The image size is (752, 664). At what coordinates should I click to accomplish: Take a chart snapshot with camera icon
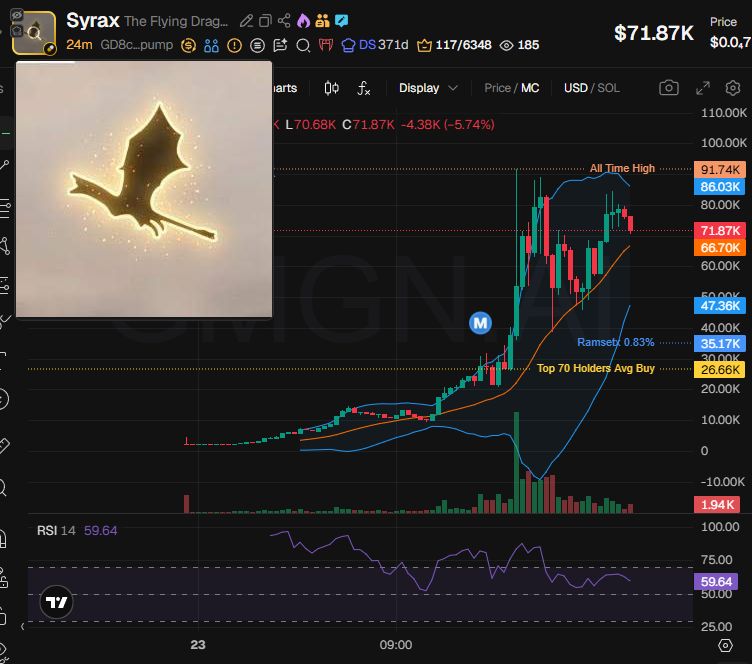pos(669,88)
